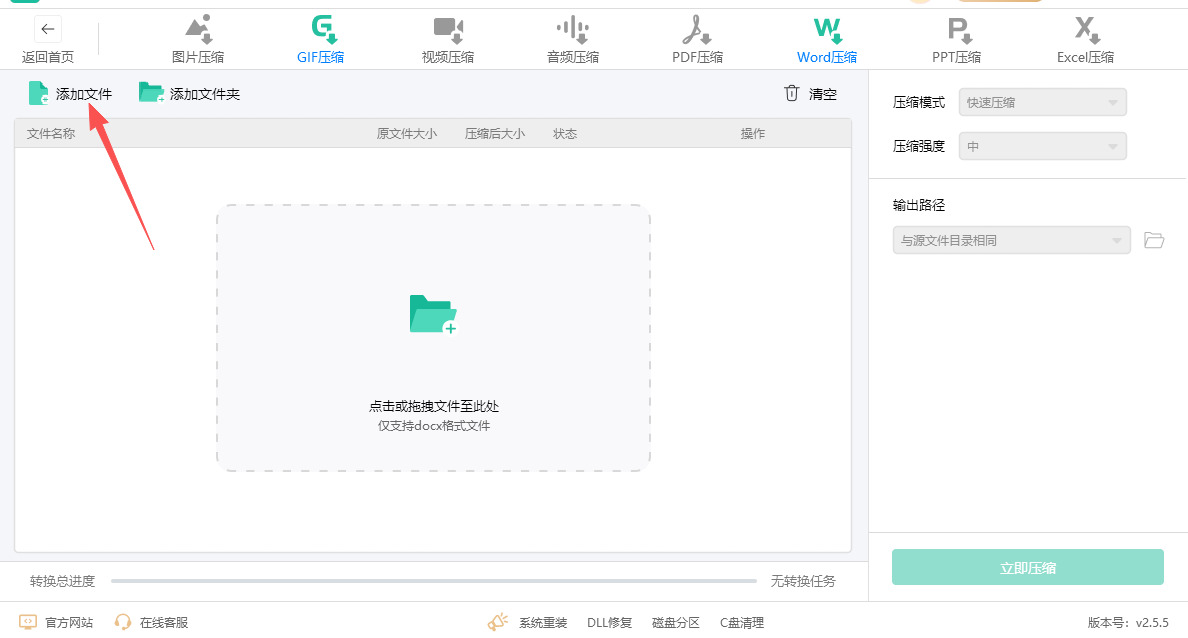The image size is (1188, 638).
Task: Expand the 压缩模式 dropdown
Action: tap(1042, 102)
